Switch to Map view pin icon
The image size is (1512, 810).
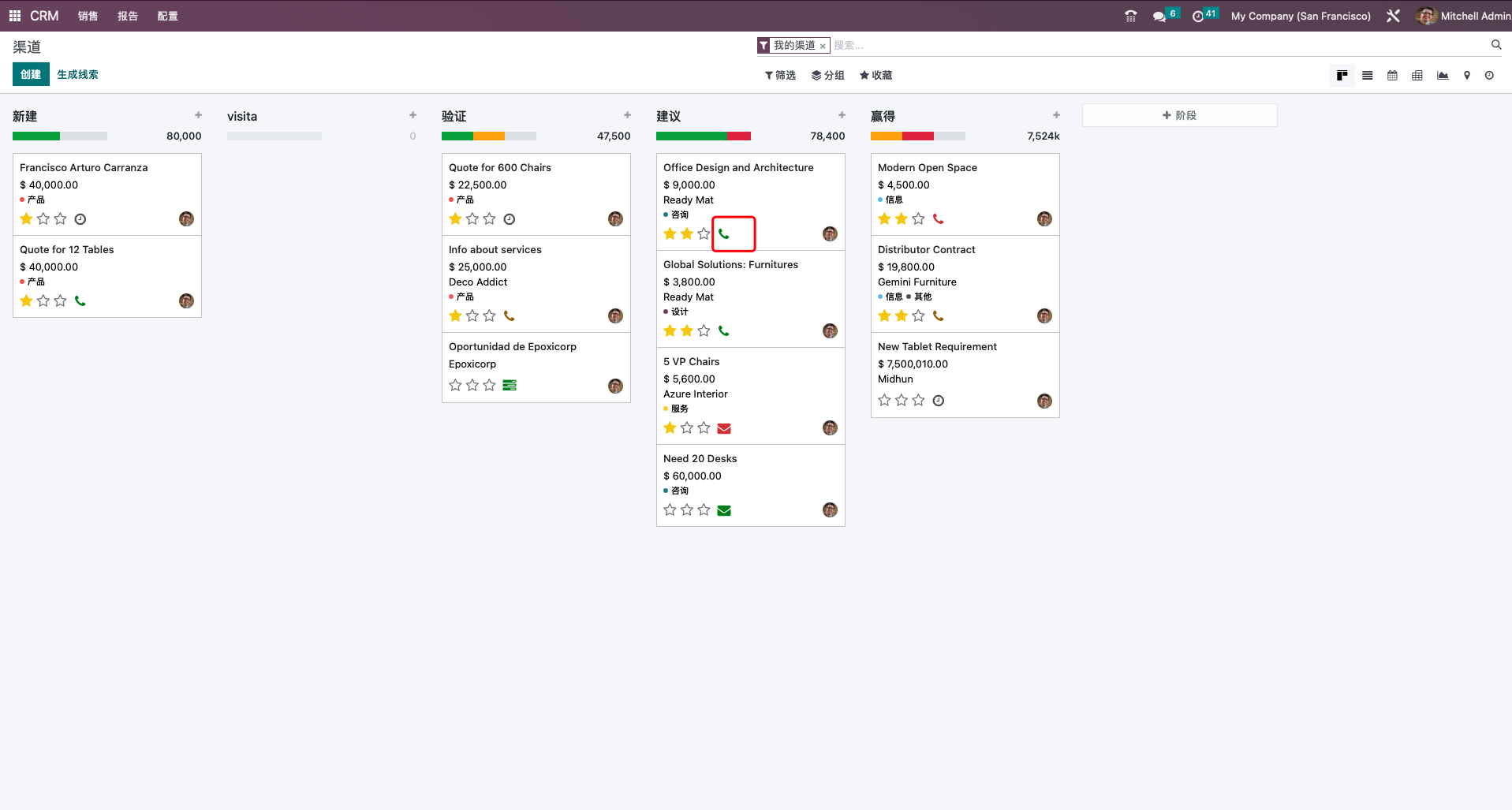pyautogui.click(x=1467, y=76)
